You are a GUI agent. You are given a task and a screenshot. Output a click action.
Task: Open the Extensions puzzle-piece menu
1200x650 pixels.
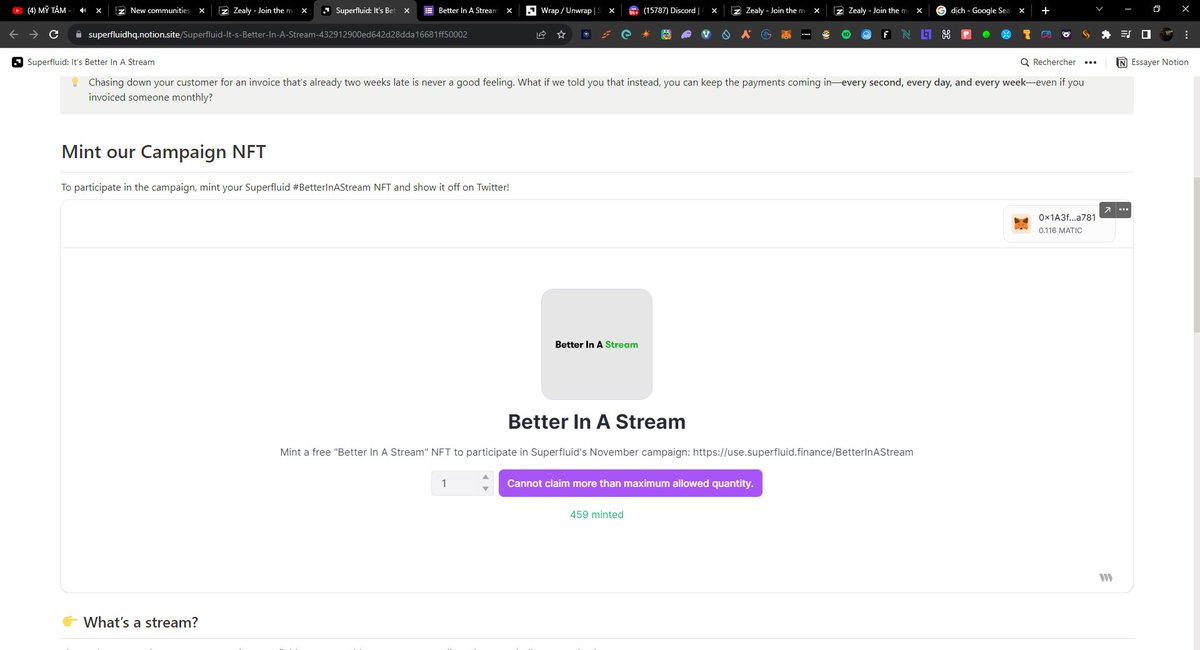(x=1105, y=34)
